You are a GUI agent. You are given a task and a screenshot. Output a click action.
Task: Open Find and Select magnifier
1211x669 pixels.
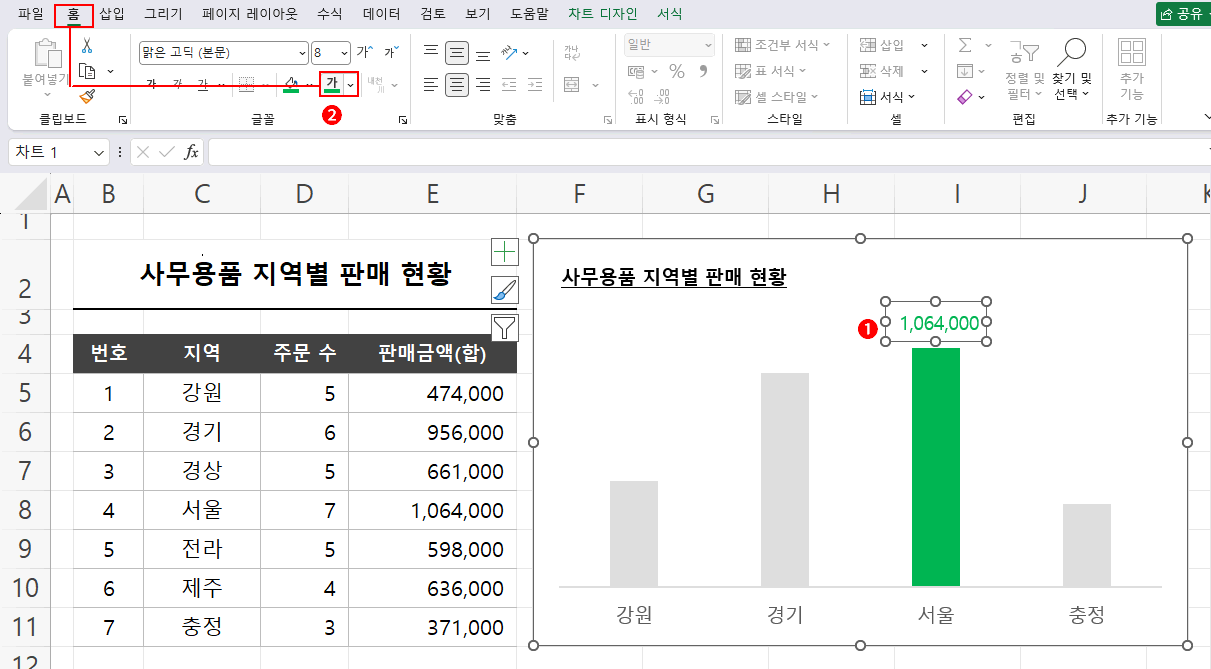click(x=1073, y=68)
